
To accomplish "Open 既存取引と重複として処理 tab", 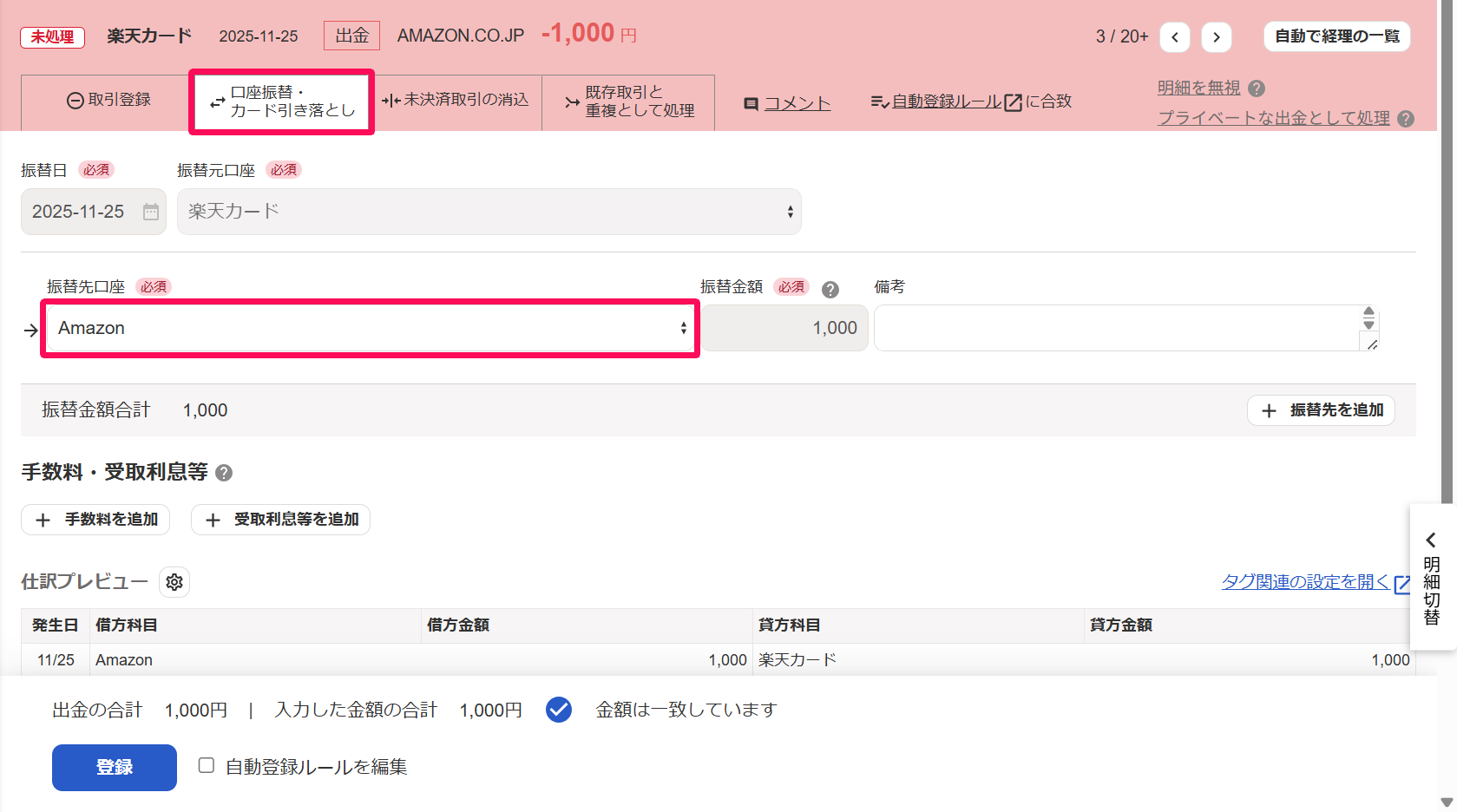I will [x=628, y=101].
